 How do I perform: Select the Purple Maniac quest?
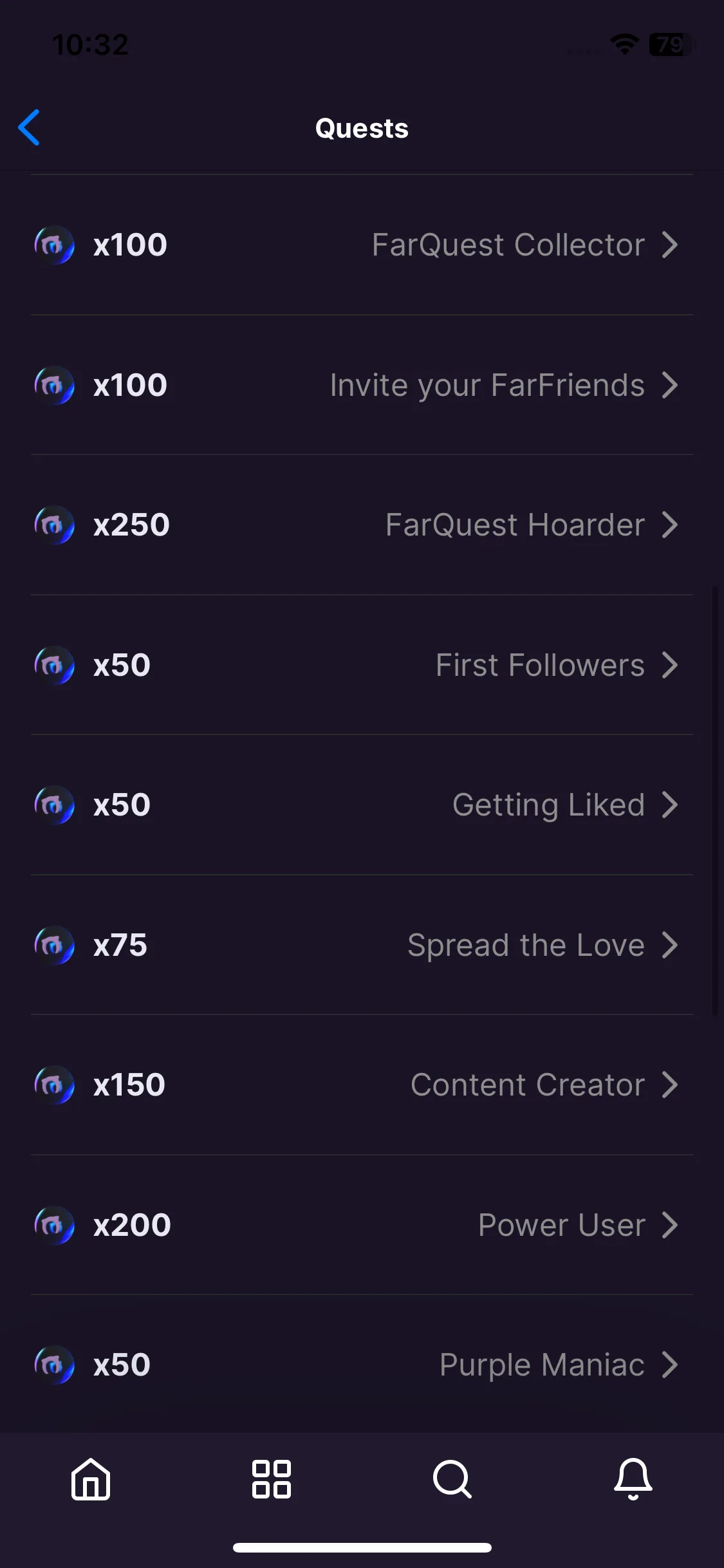(362, 1365)
